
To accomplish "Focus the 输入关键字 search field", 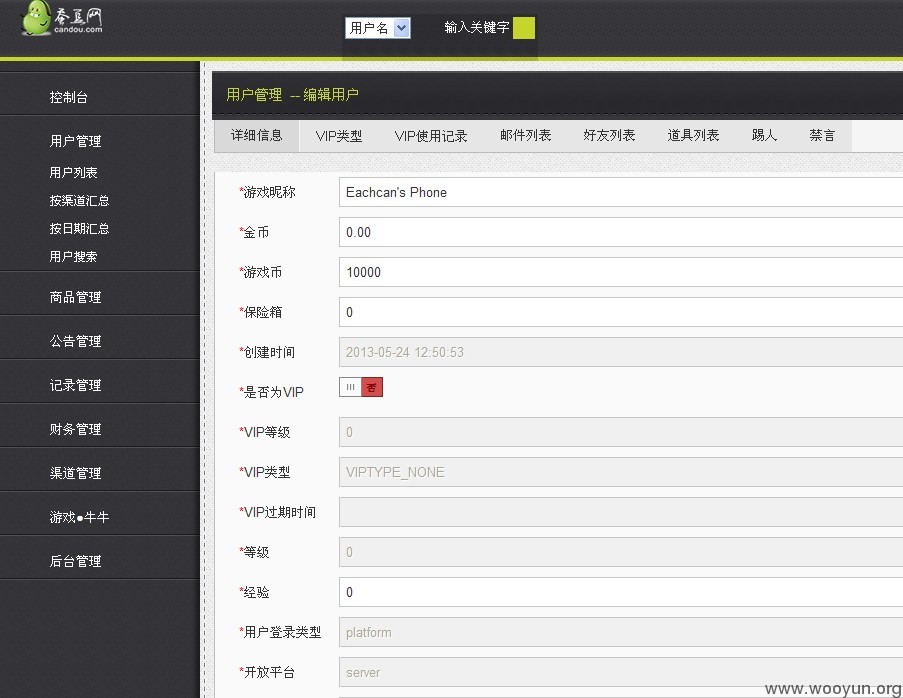I will 476,28.
